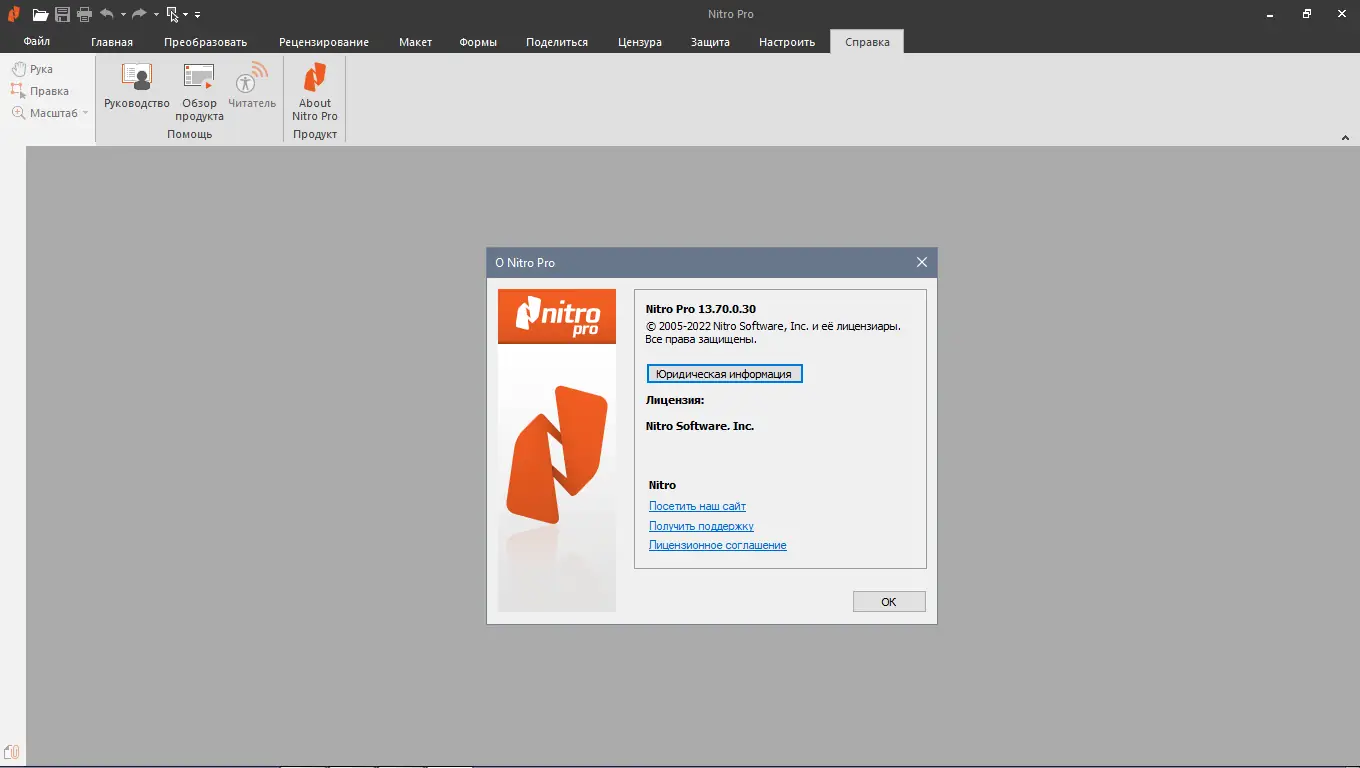Click the Nitro logo in the title bar
This screenshot has width=1360, height=768.
tap(14, 14)
